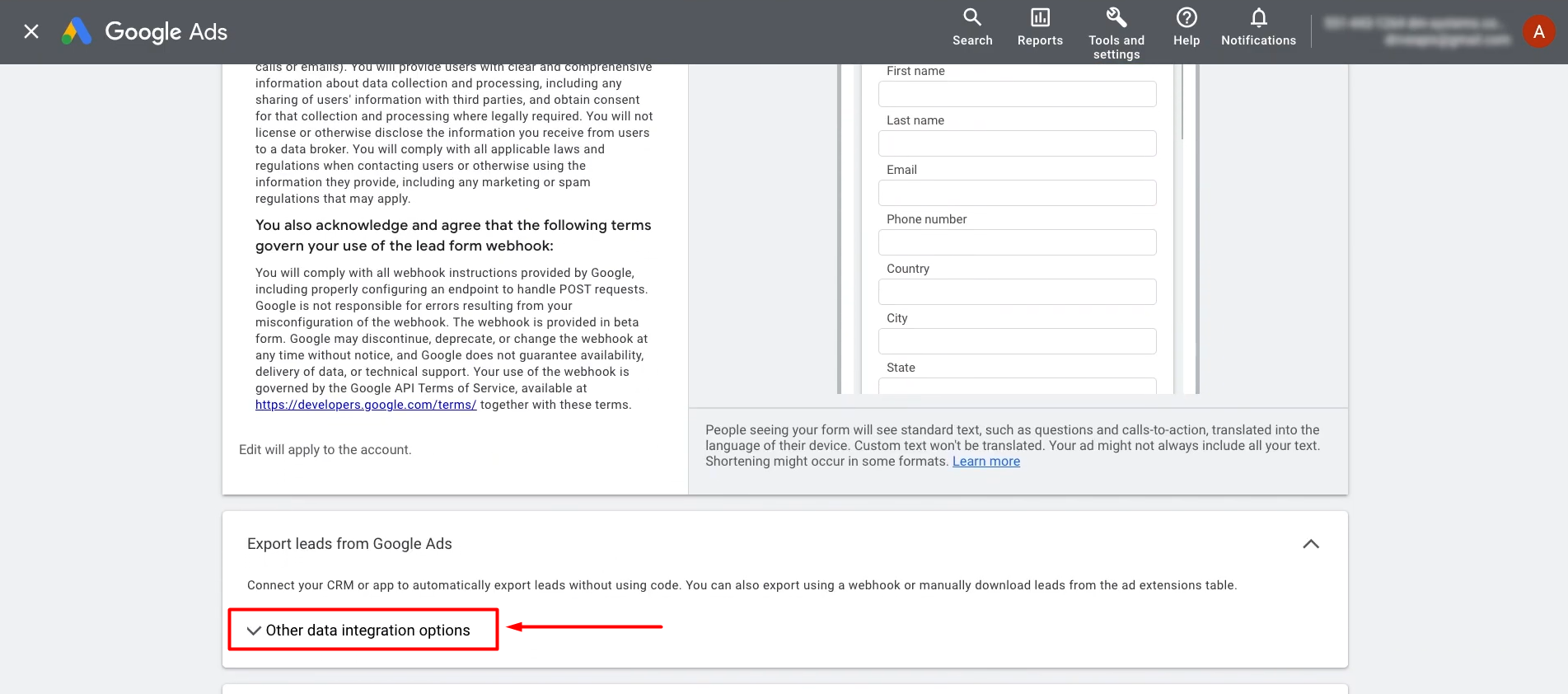The height and width of the screenshot is (694, 1568).
Task: Collapse the Export leads section chevron
Action: pyautogui.click(x=1310, y=544)
